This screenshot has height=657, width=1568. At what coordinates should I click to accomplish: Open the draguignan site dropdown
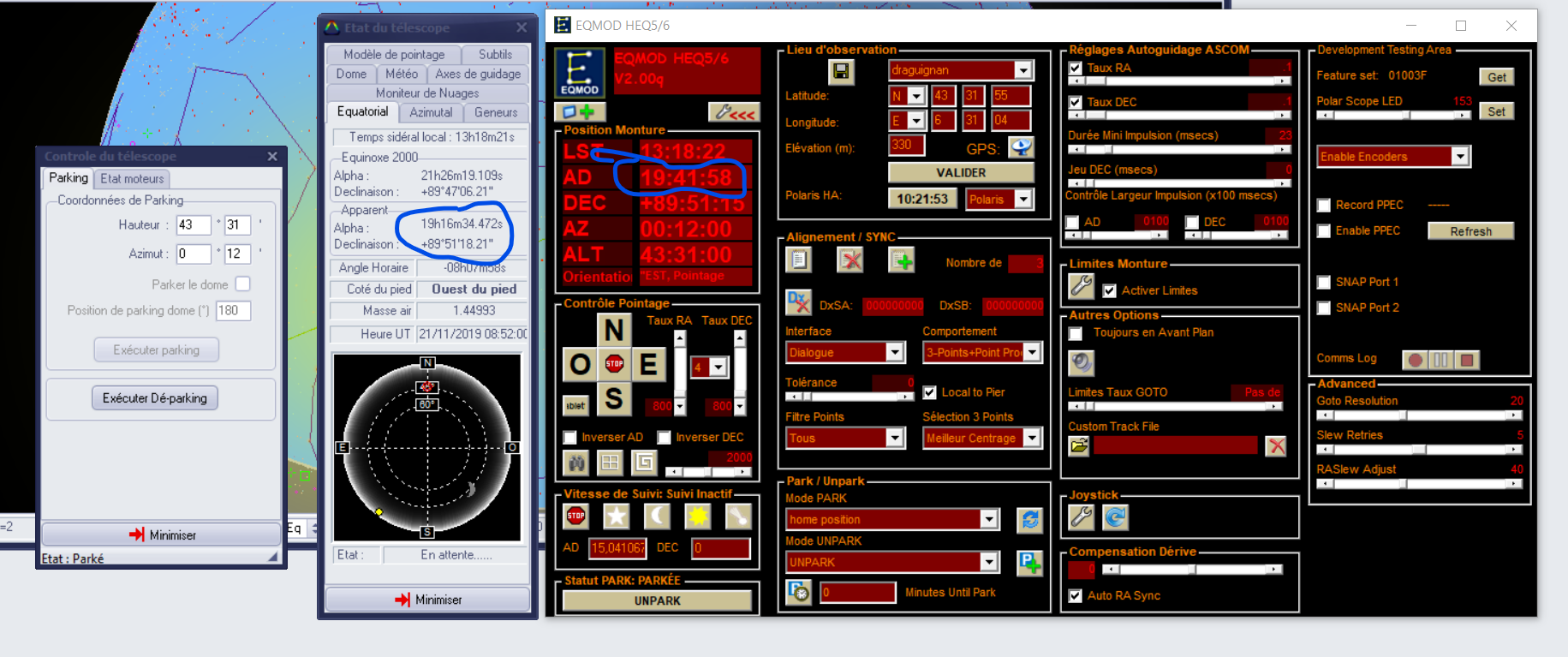point(1023,70)
